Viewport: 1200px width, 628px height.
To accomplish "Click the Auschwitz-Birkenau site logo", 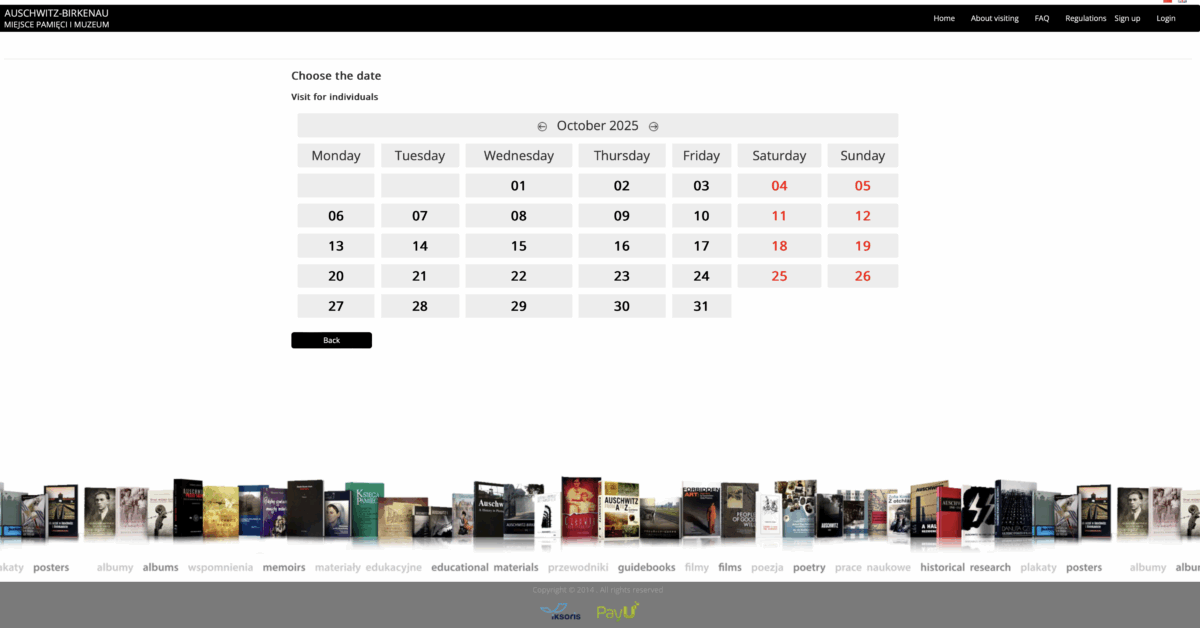I will click(57, 18).
